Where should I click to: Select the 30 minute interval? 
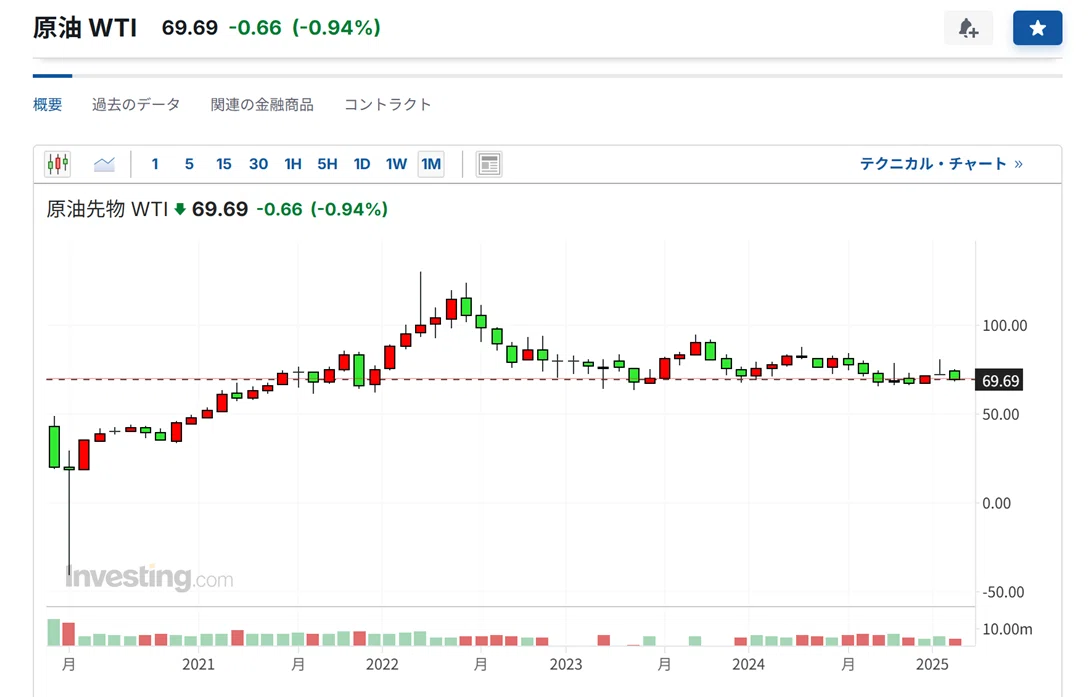pos(258,164)
